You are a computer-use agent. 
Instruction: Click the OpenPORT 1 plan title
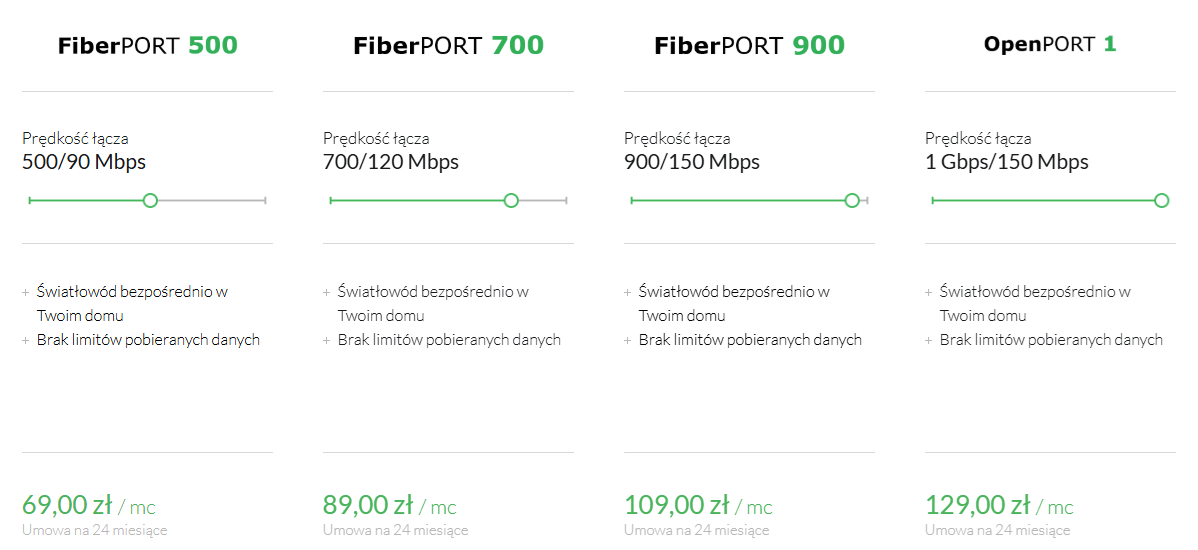click(1051, 44)
